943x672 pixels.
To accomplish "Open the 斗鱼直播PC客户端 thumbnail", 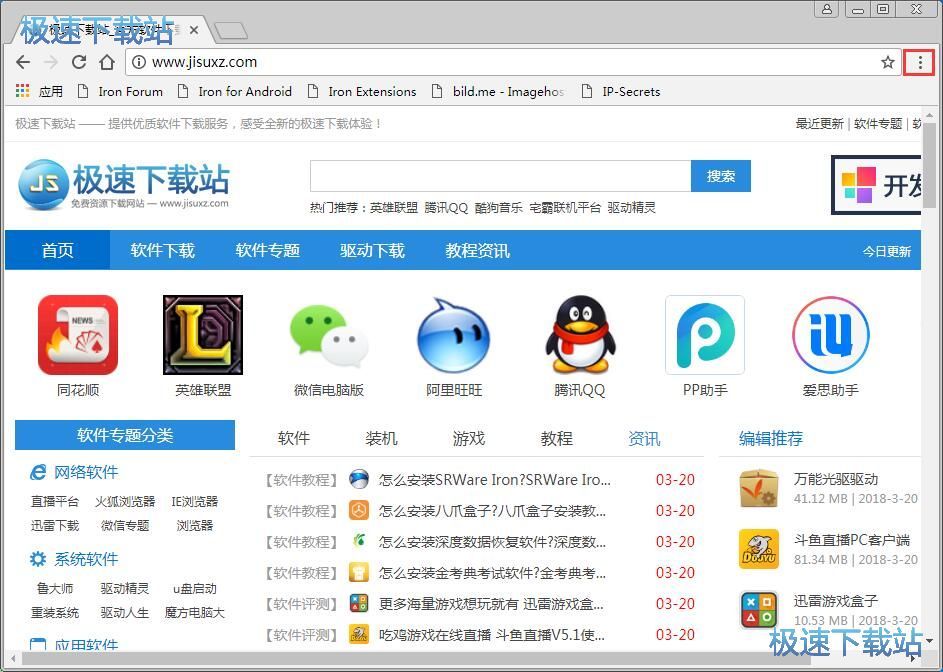I will click(758, 548).
